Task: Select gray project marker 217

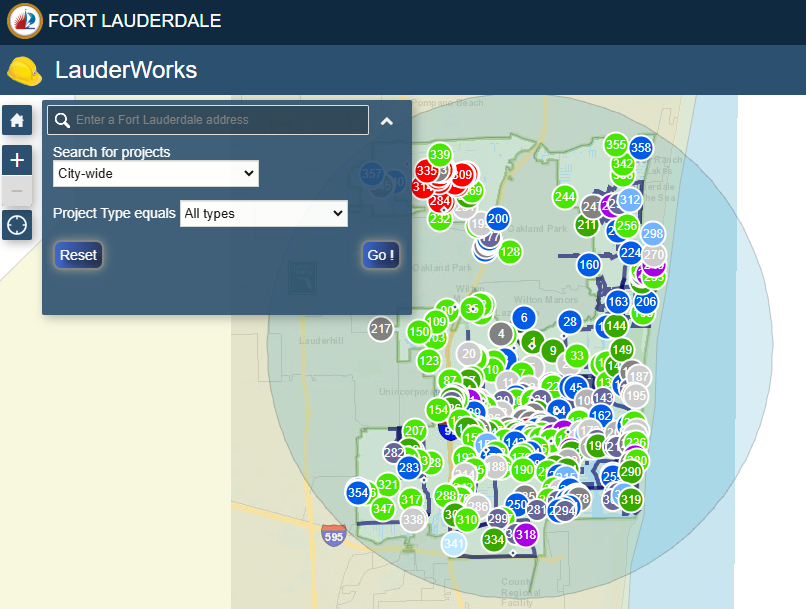Action: pos(380,329)
